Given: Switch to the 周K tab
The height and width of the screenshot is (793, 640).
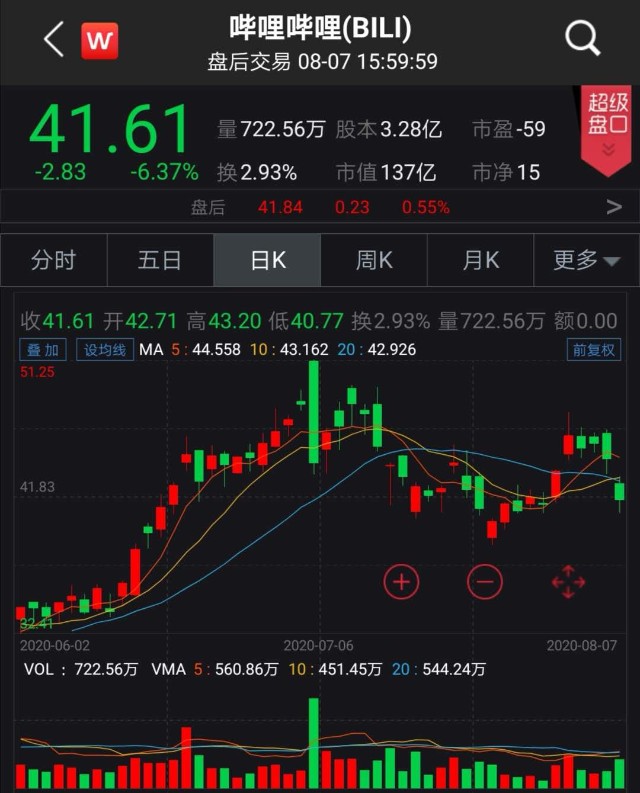Looking at the screenshot, I should coord(374,261).
